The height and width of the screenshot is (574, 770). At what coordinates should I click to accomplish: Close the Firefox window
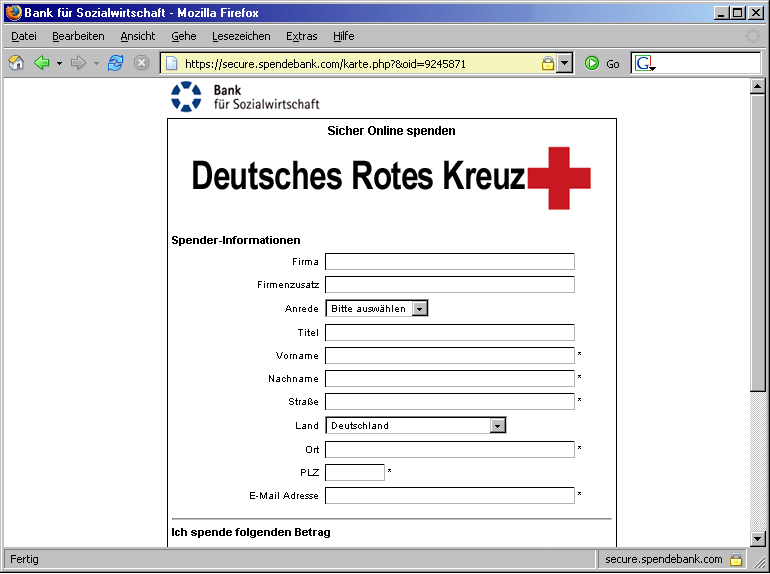(756, 13)
